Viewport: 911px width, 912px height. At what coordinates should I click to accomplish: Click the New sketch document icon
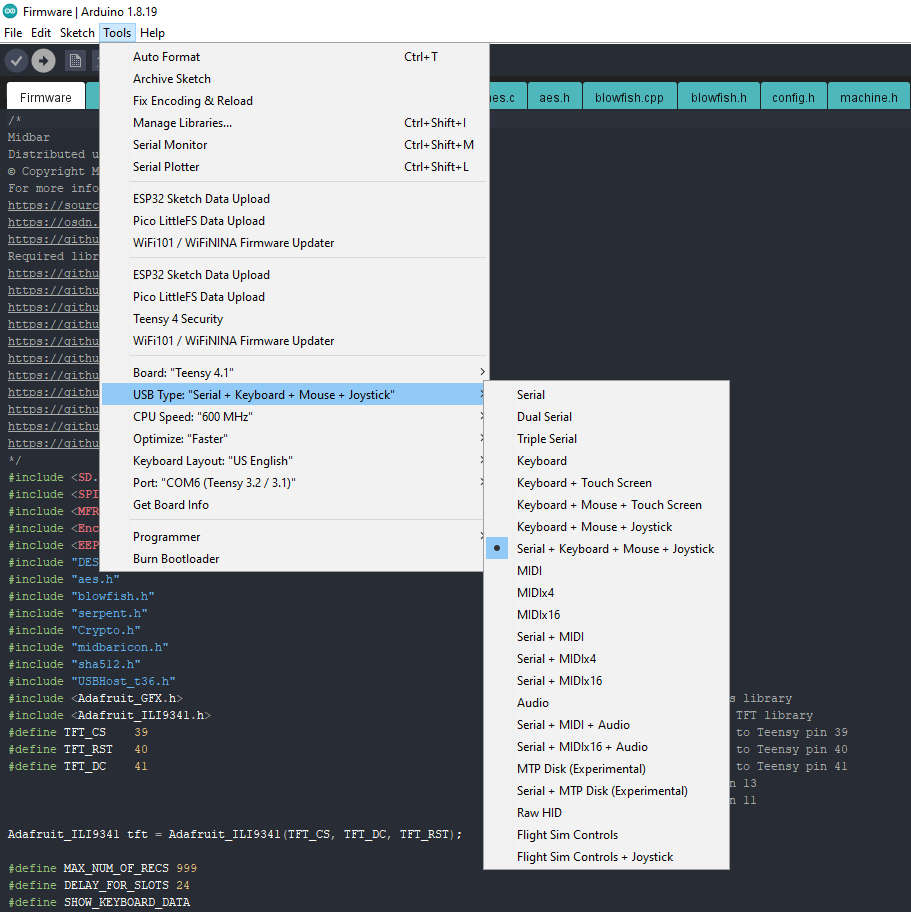tap(75, 60)
